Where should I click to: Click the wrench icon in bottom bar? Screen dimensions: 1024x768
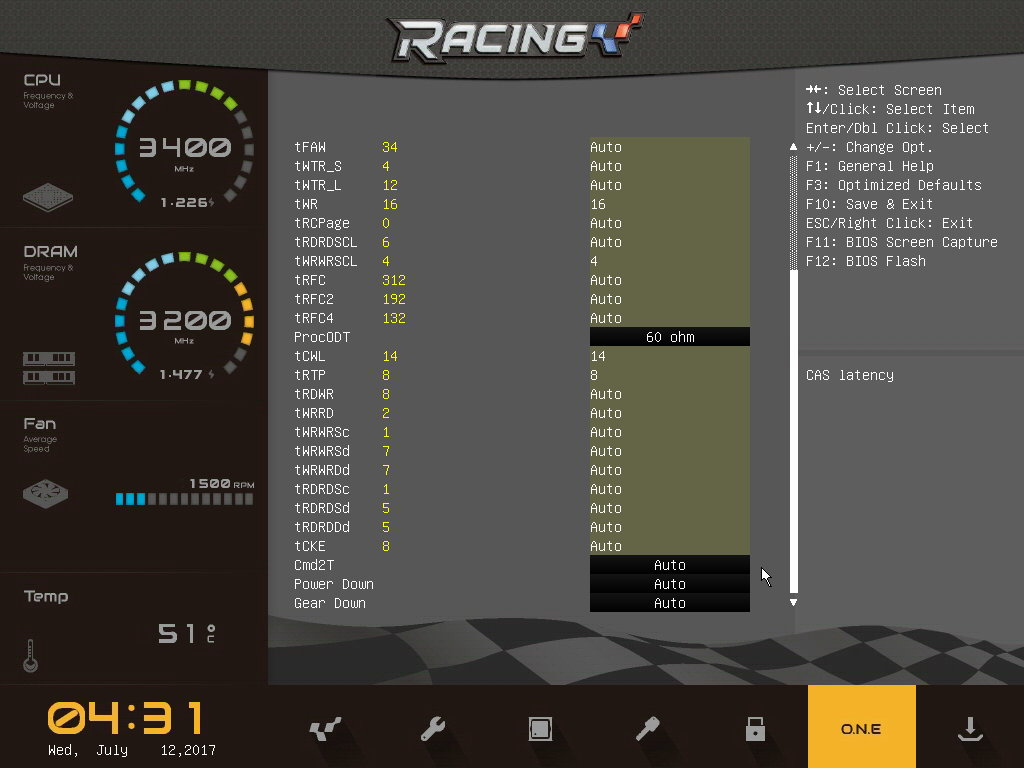[433, 730]
